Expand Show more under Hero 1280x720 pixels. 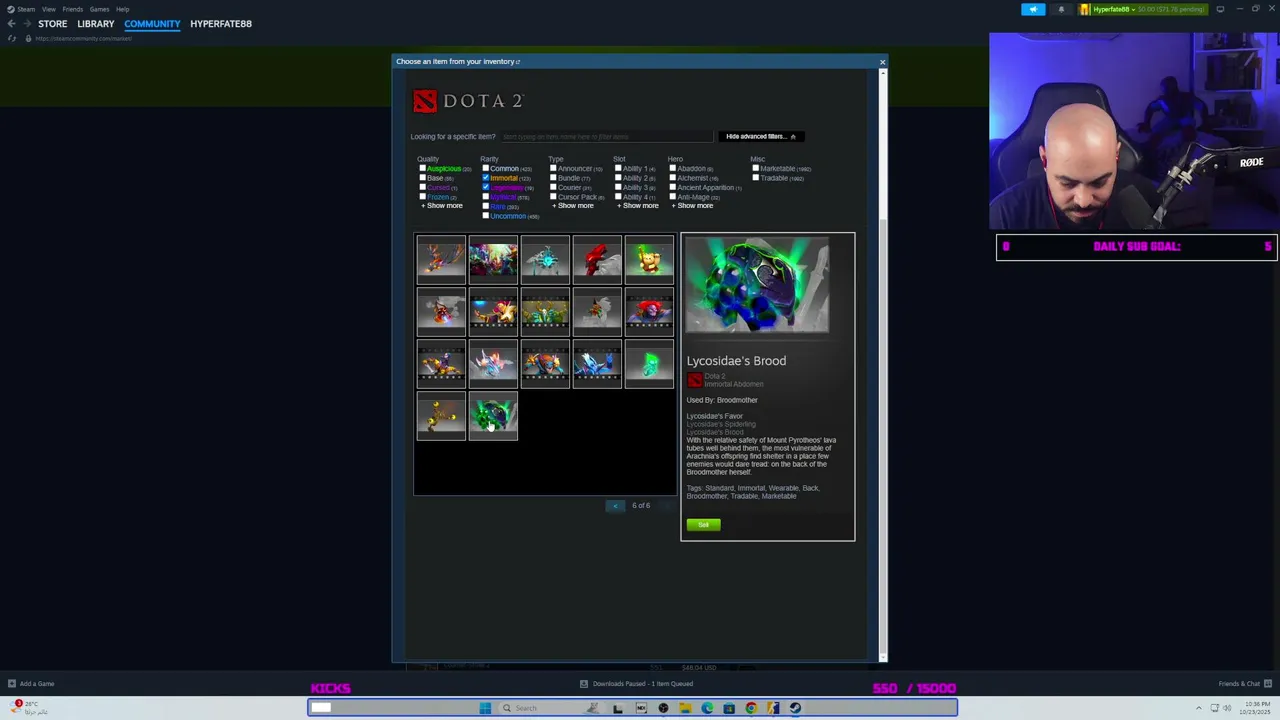coord(692,206)
